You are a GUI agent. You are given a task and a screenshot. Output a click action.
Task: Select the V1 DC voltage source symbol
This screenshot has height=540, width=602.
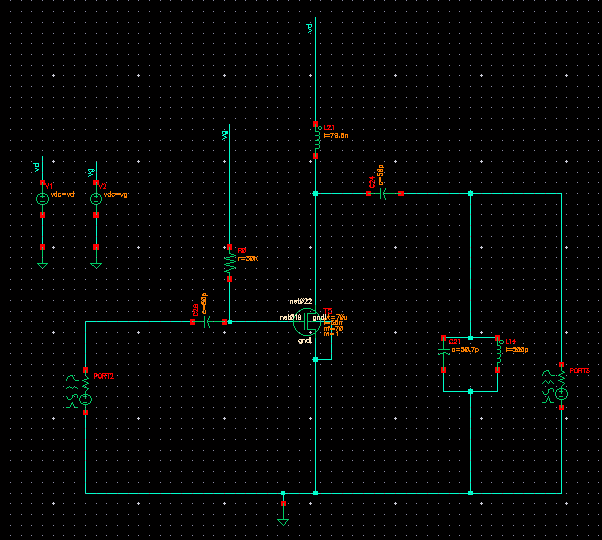42,199
